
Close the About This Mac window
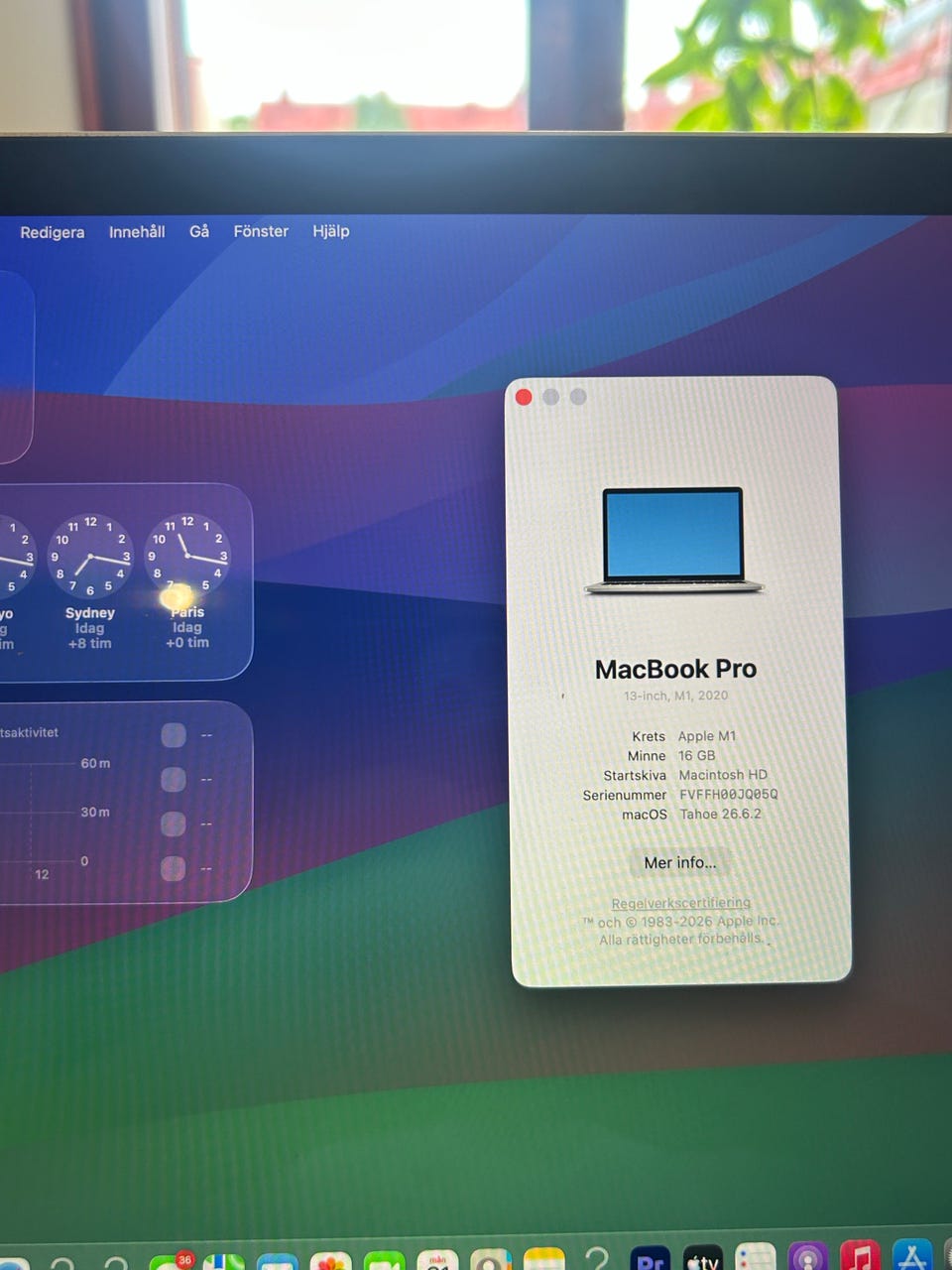pos(524,397)
